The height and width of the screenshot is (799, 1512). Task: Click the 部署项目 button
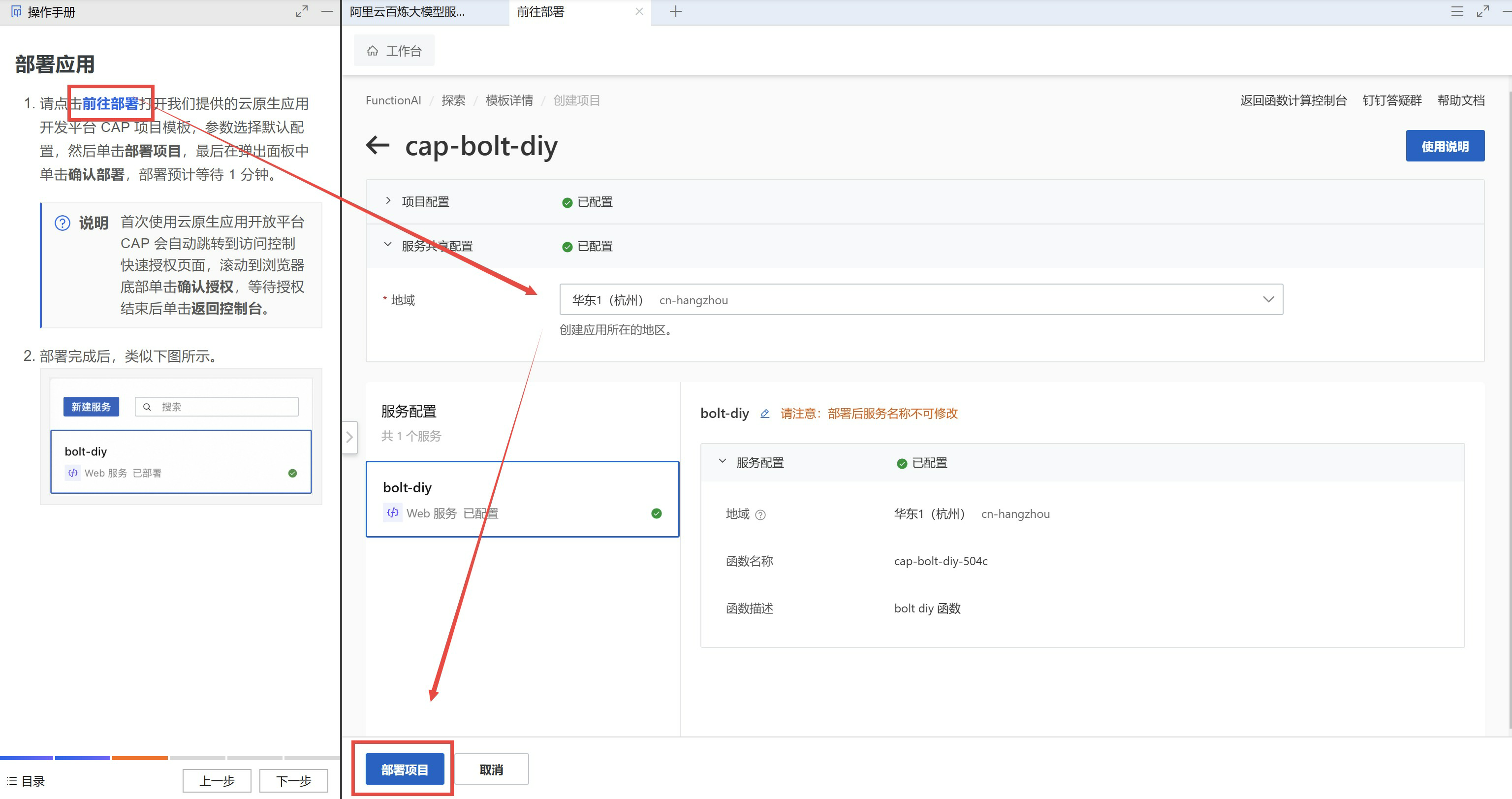click(x=405, y=769)
